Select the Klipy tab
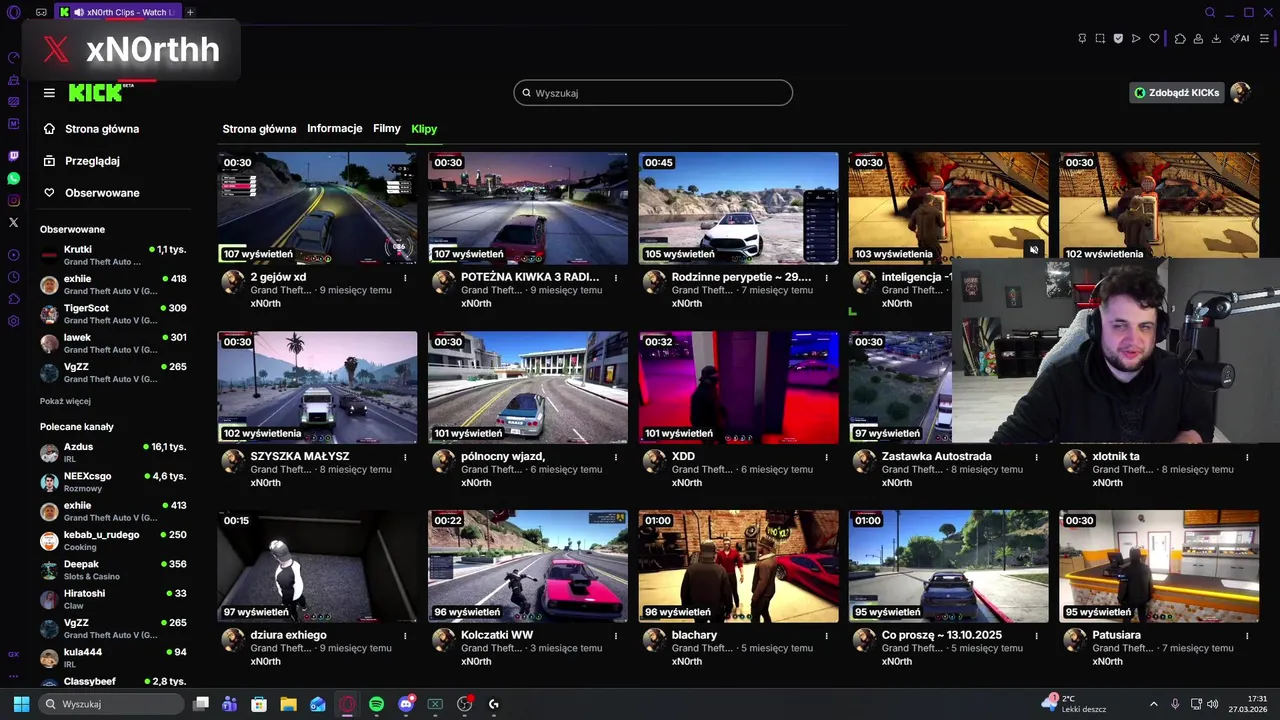This screenshot has width=1280, height=720. pos(424,129)
